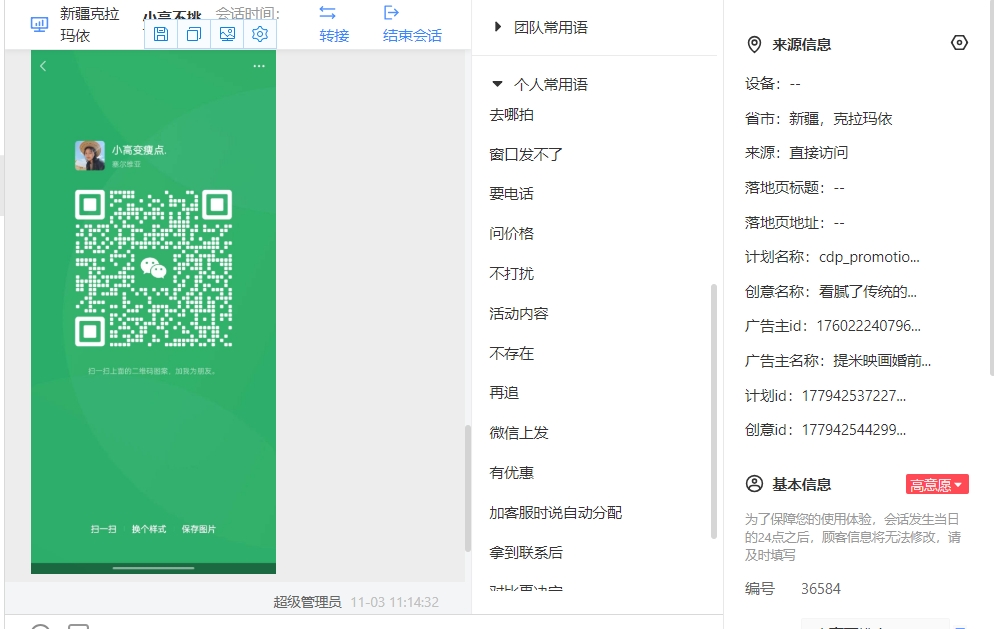Viewport: 994px width, 629px height.
Task: Click the 广告主名称 提米映画婚前... value
Action: pyautogui.click(x=882, y=361)
